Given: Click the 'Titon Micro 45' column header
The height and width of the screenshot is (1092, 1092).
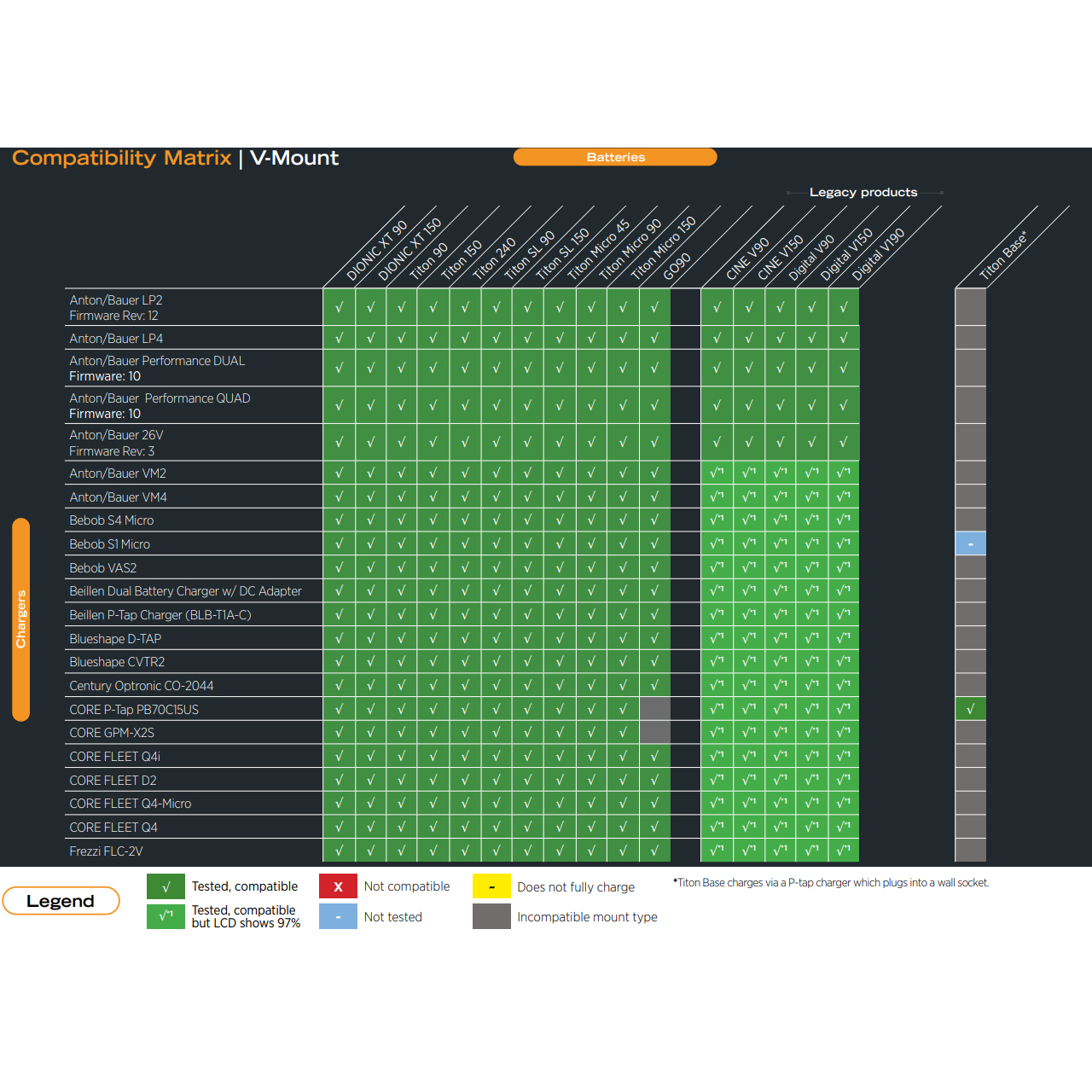Looking at the screenshot, I should tap(598, 249).
